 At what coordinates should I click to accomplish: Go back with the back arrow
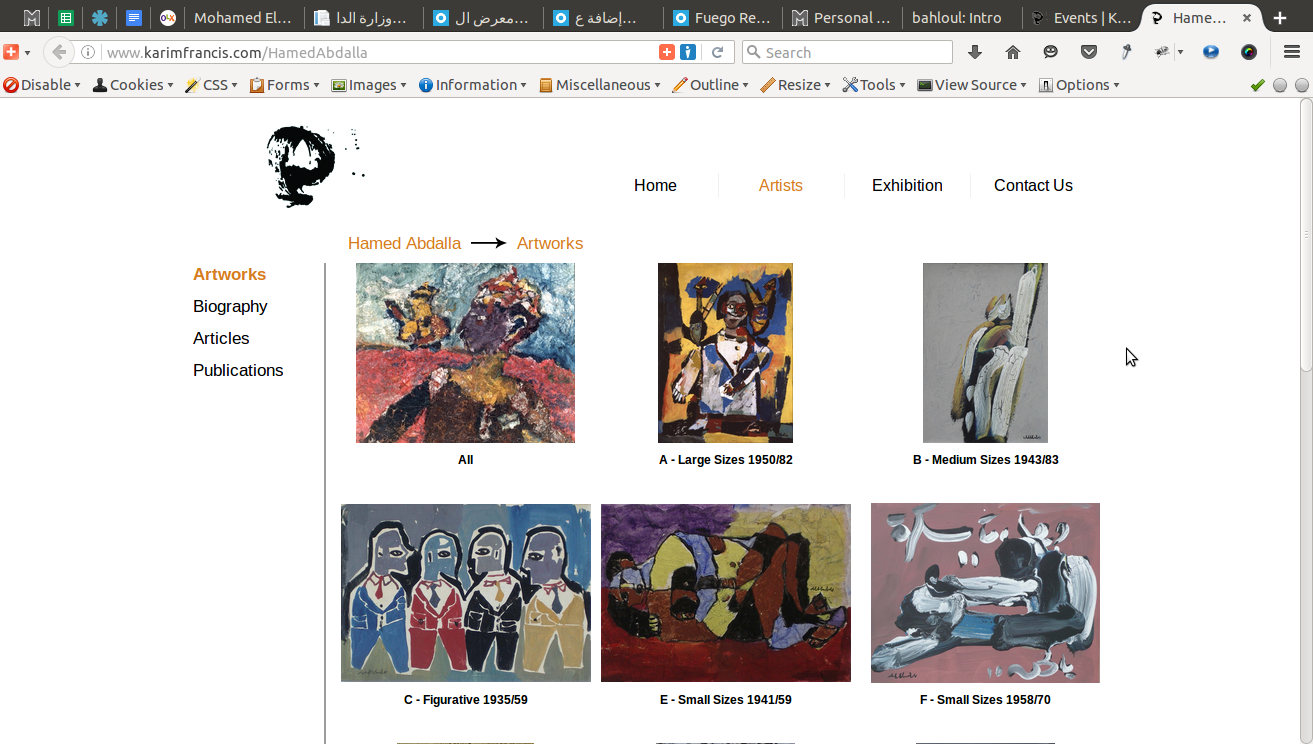(x=60, y=52)
